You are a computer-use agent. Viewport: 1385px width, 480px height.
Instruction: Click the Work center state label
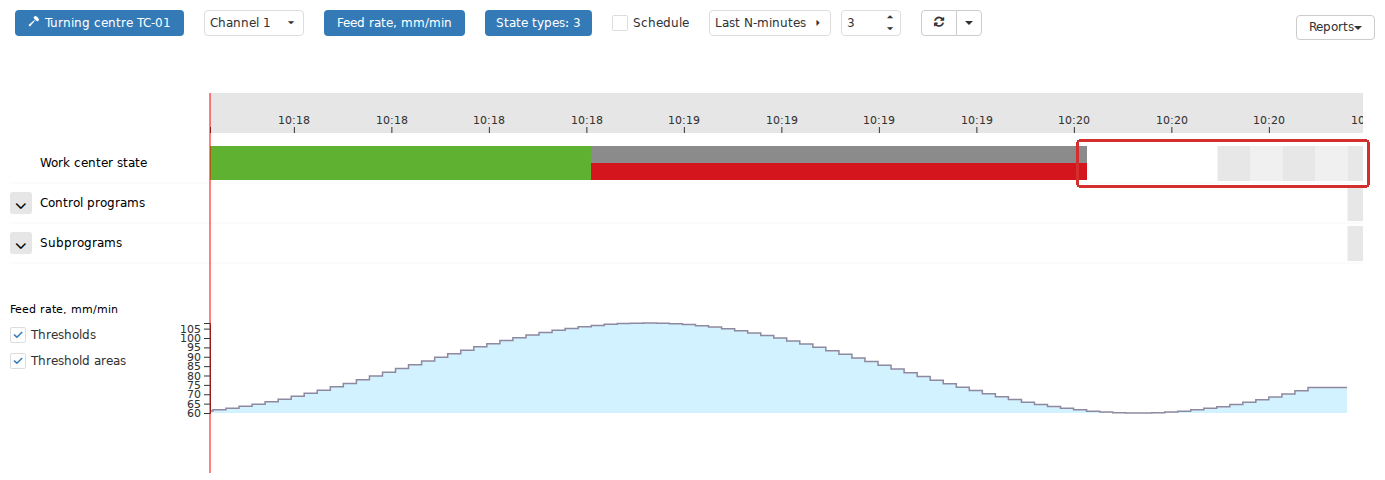pos(94,162)
